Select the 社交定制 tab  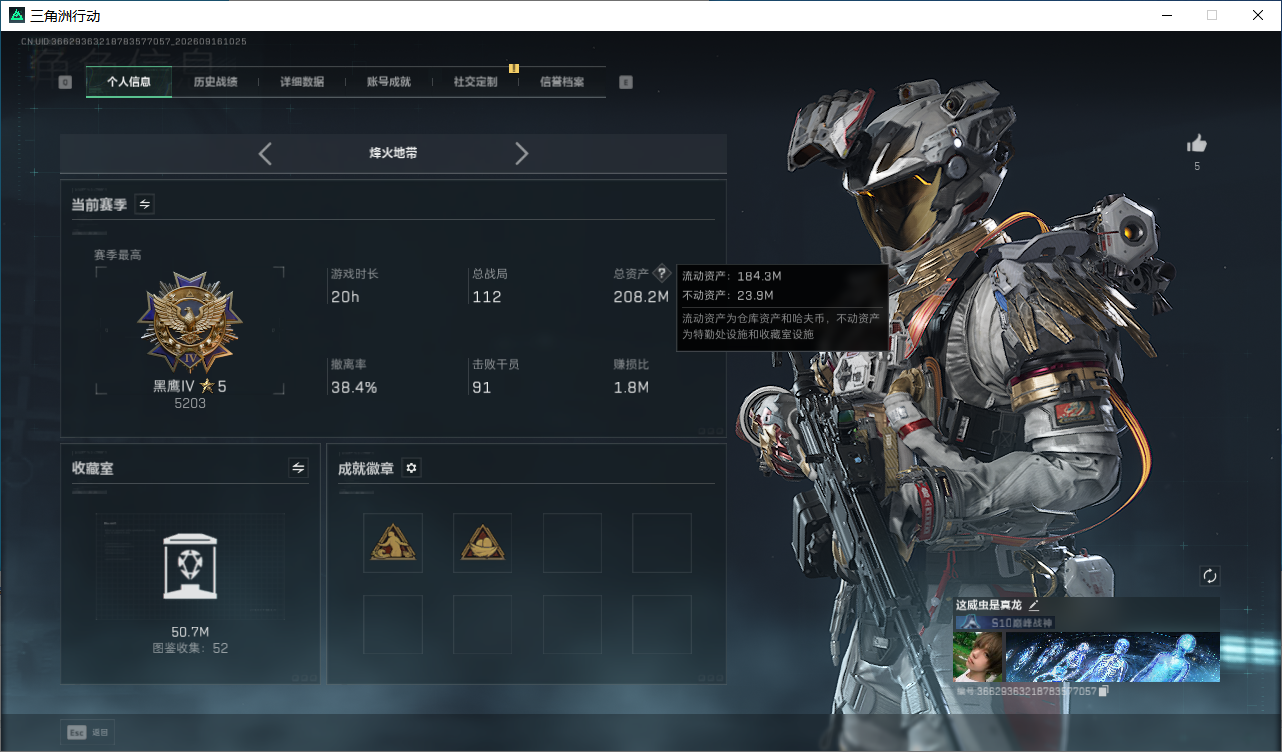pyautogui.click(x=475, y=82)
